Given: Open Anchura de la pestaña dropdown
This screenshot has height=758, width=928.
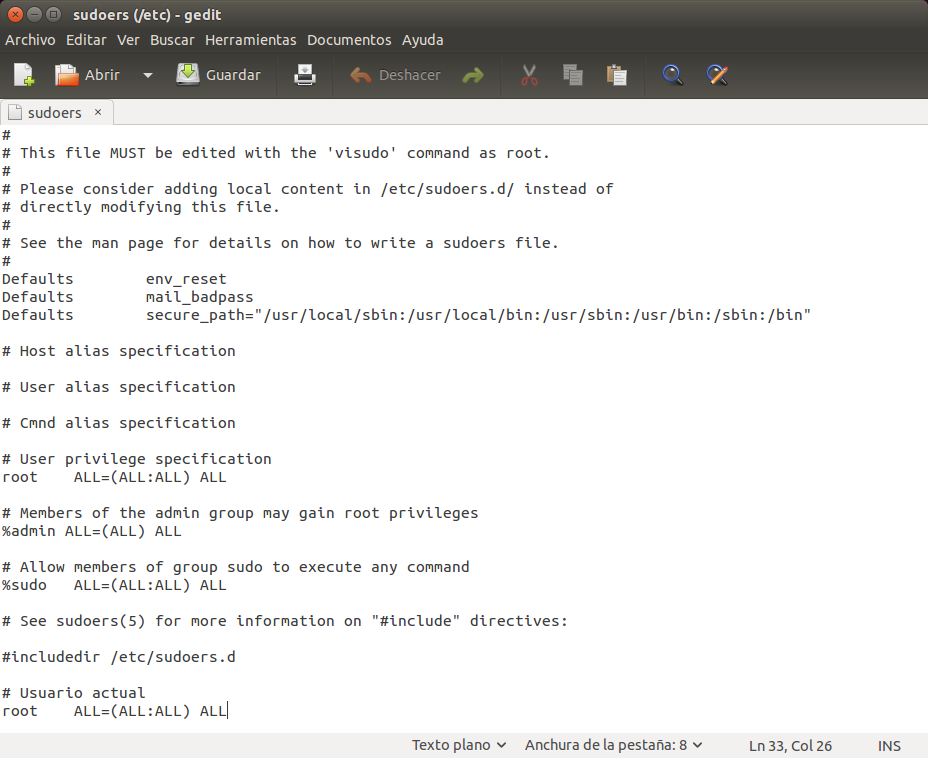Looking at the screenshot, I should pos(613,745).
